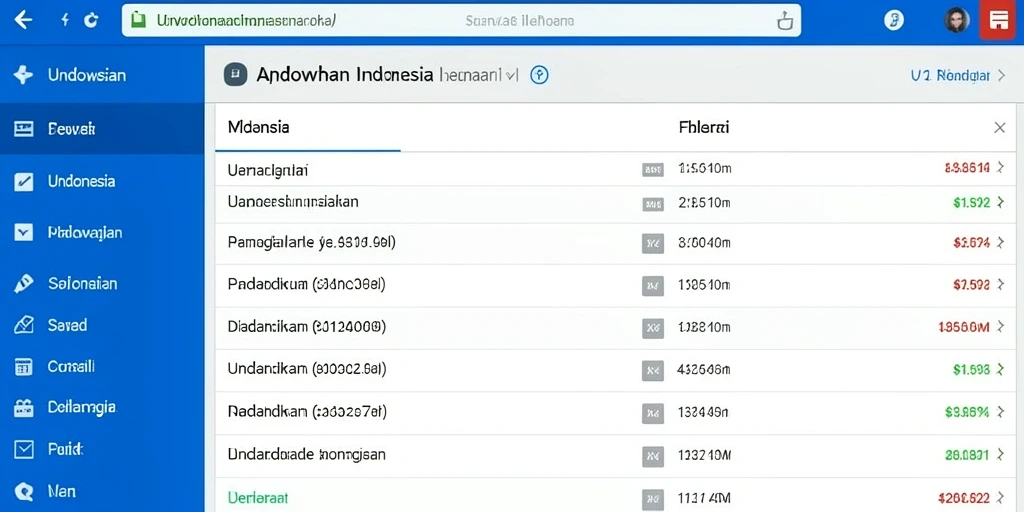Screen dimensions: 1024x512
Task: Expand the Diadanikam row chevron
Action: [x=1000, y=327]
